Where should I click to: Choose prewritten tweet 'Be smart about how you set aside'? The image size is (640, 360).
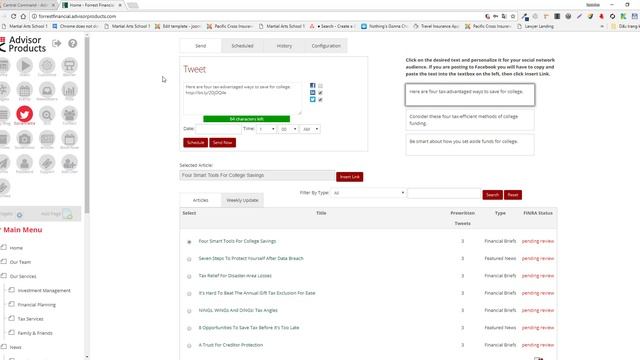(470, 144)
